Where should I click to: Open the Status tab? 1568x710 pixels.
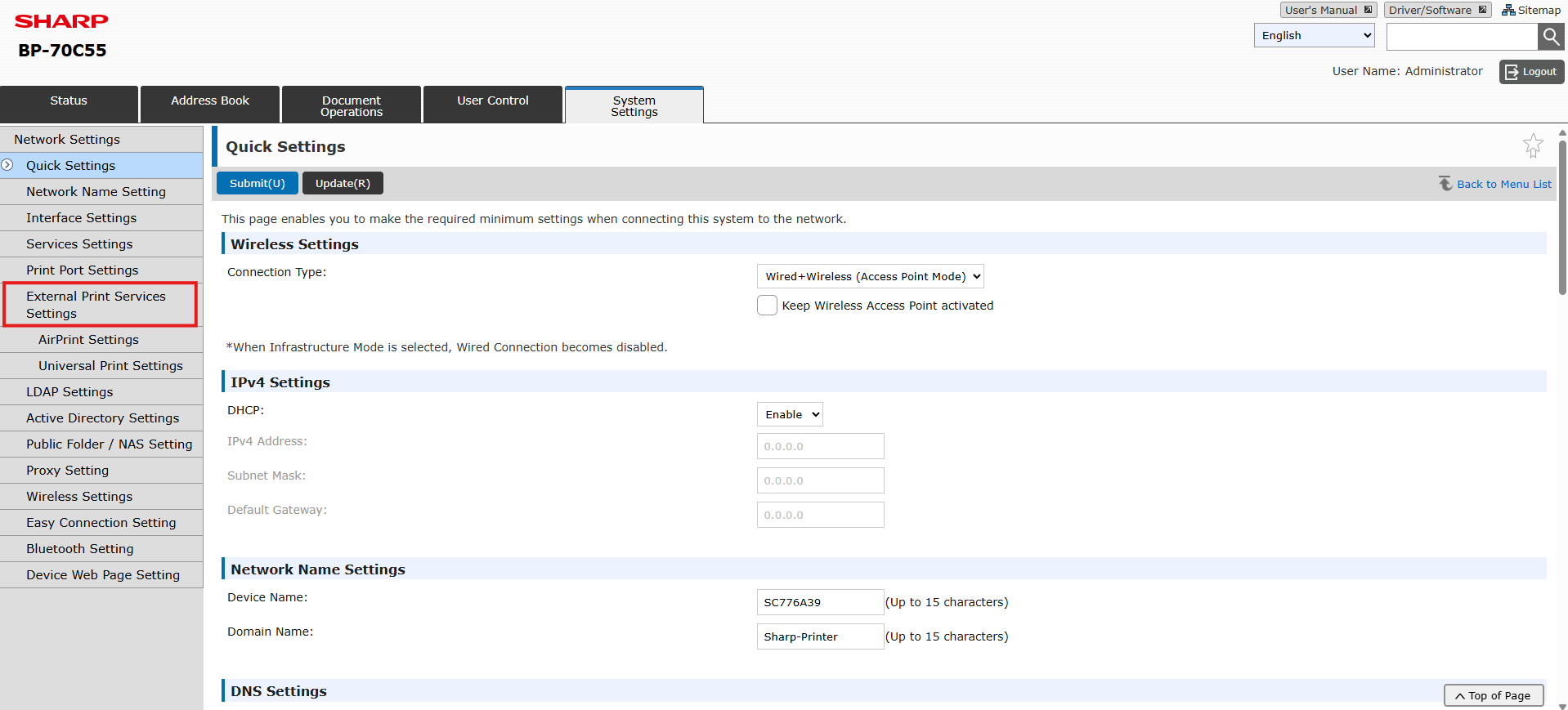[x=69, y=104]
